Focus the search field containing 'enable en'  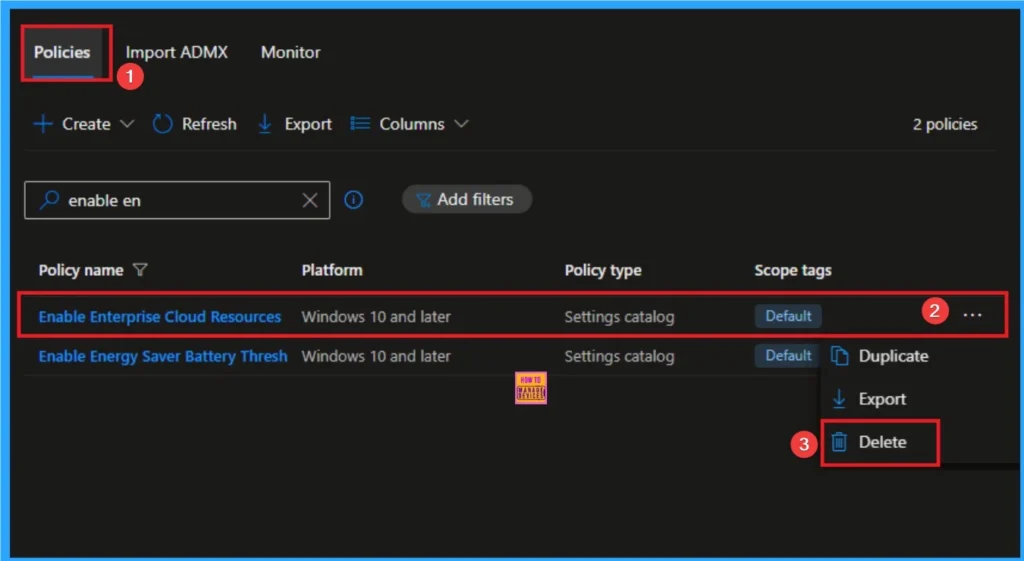click(177, 200)
